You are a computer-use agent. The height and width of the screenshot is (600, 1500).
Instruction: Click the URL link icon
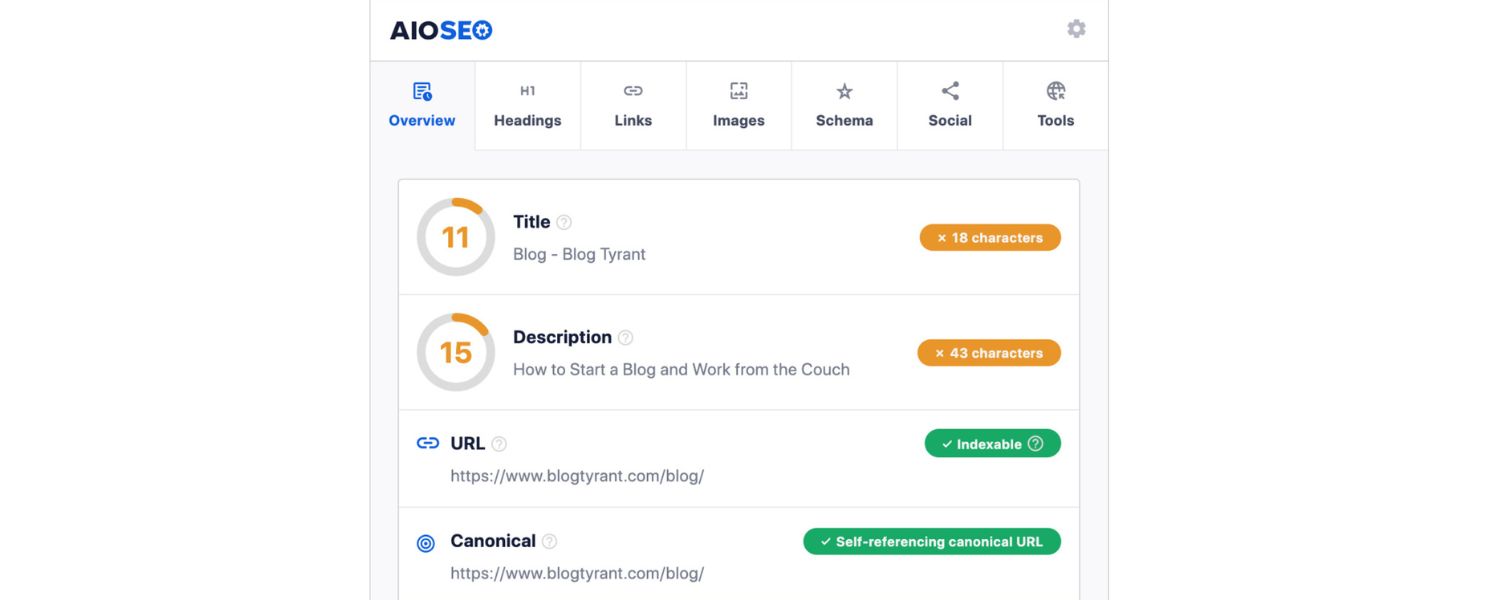(427, 443)
